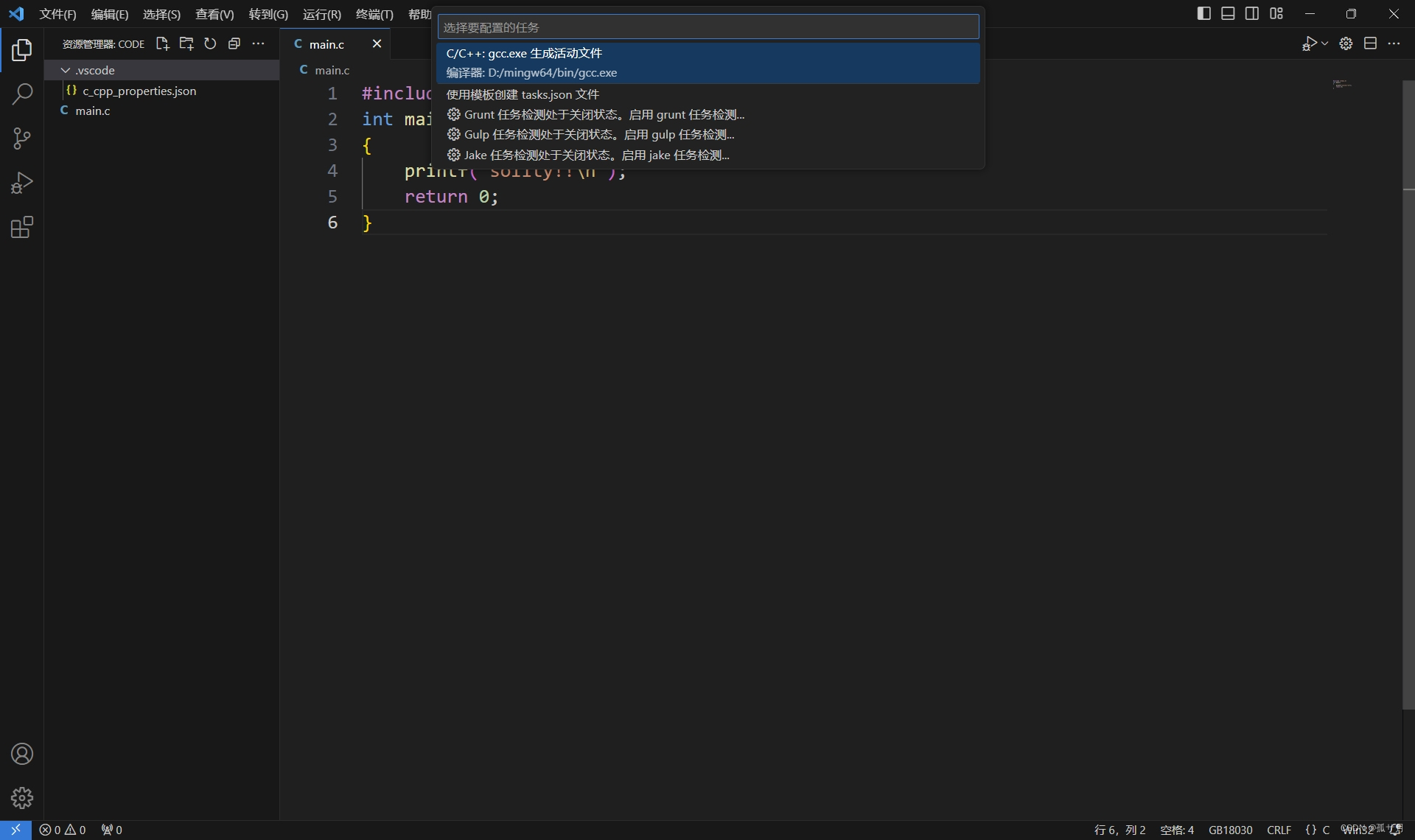Select gcc.exe 生成活动文件 task
This screenshot has width=1415, height=840.
tap(708, 63)
